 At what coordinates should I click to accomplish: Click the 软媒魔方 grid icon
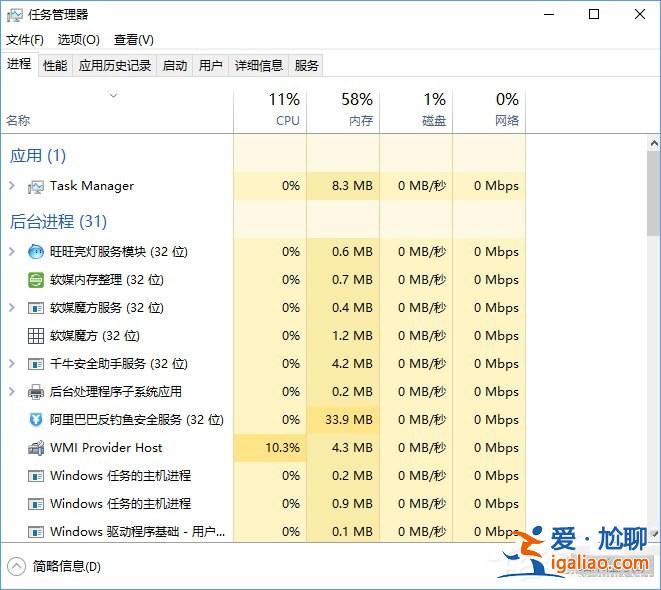tap(36, 336)
